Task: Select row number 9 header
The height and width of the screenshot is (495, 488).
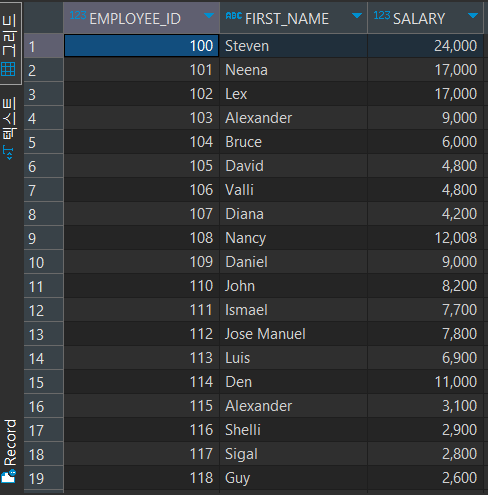Action: [44, 238]
